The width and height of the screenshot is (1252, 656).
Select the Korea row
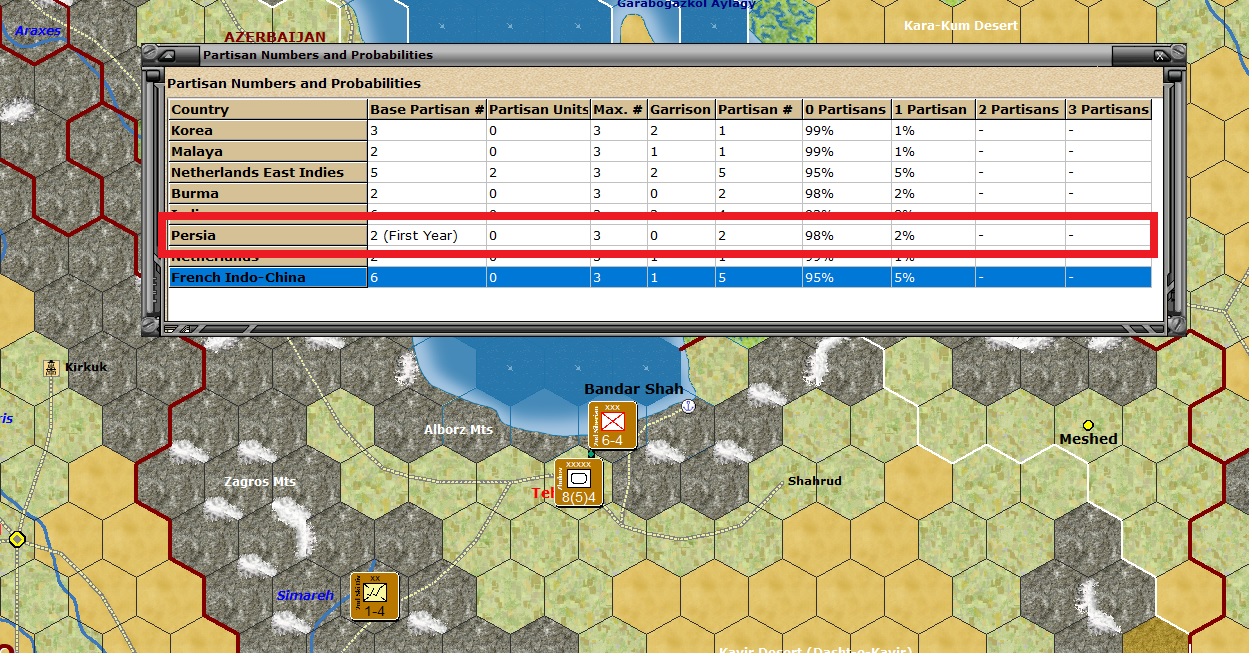(660, 131)
